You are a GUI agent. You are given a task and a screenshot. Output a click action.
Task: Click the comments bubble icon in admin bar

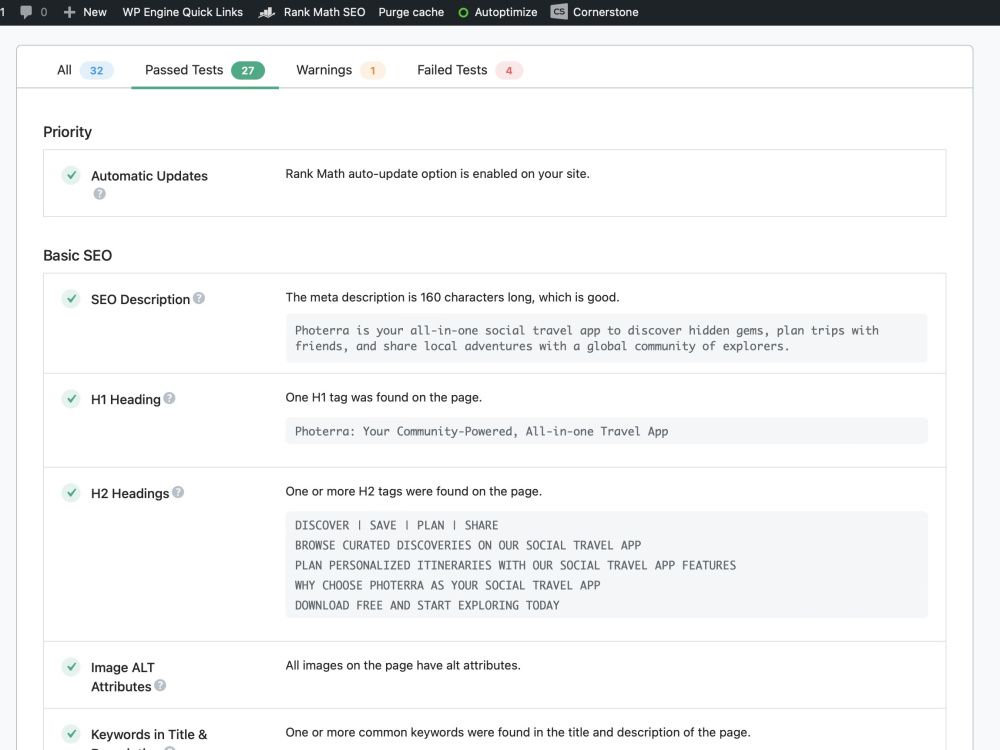(x=26, y=12)
